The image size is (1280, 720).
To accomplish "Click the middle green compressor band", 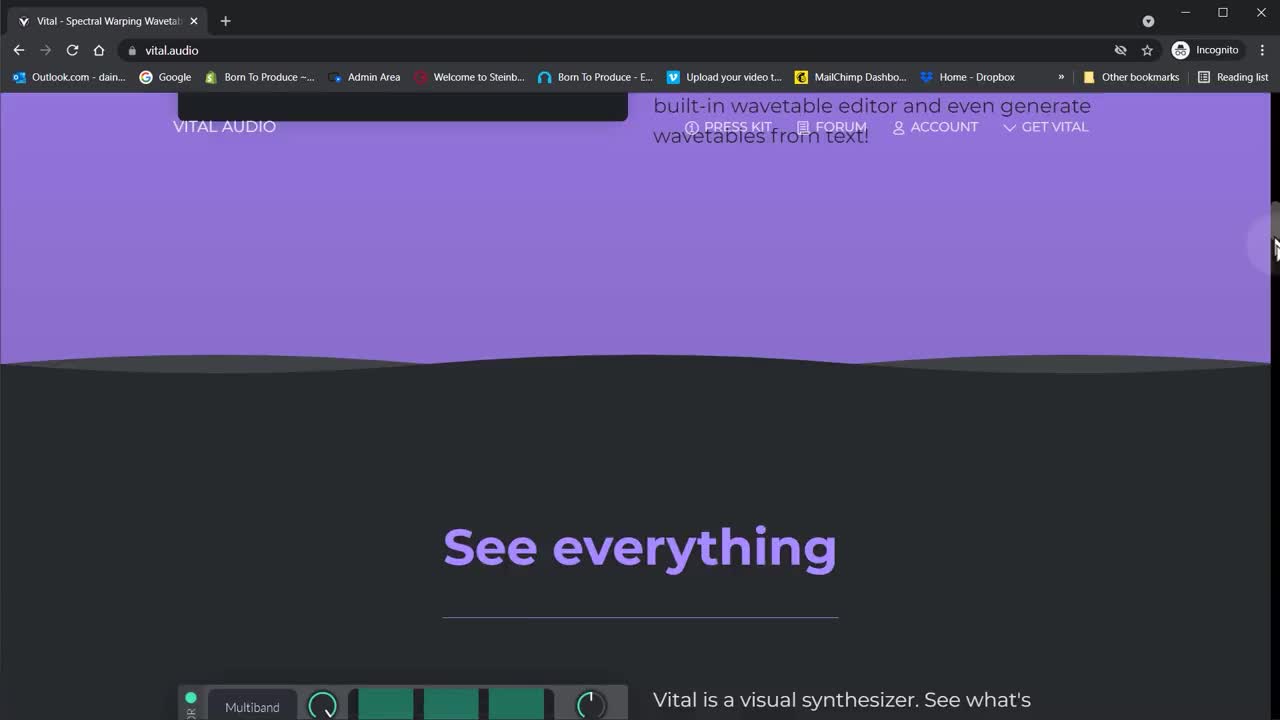I will [451, 704].
